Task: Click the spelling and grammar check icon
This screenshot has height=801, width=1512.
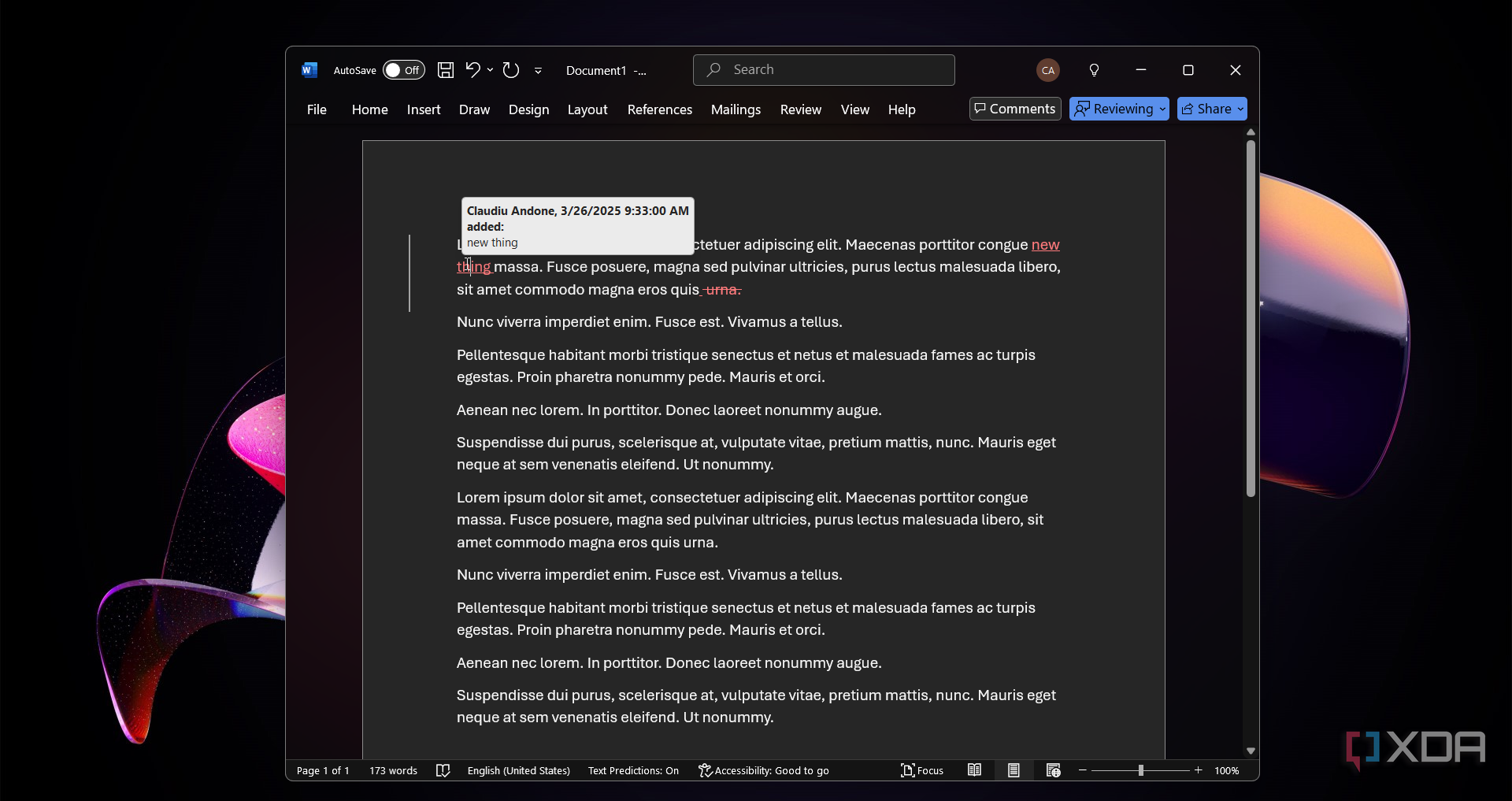Action: pos(443,770)
